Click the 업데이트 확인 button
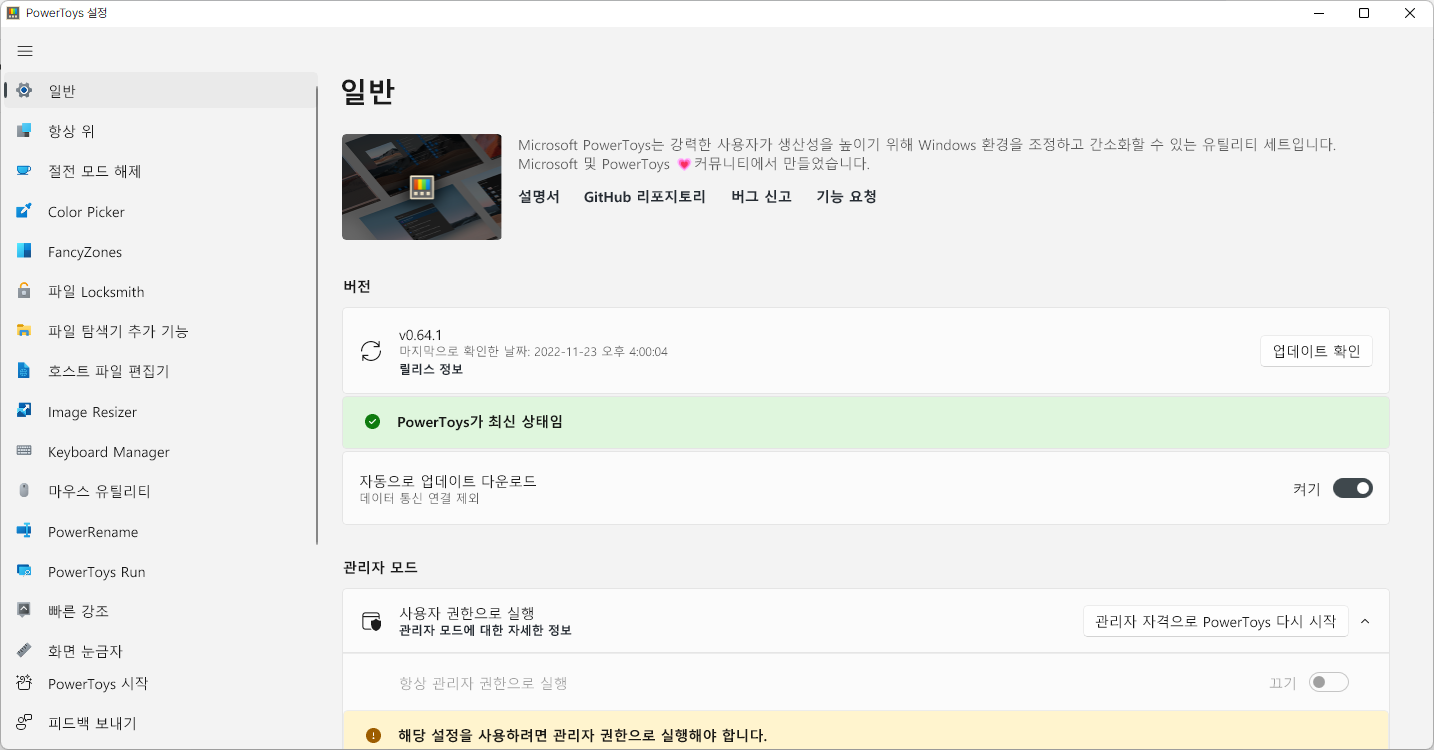 click(1316, 351)
